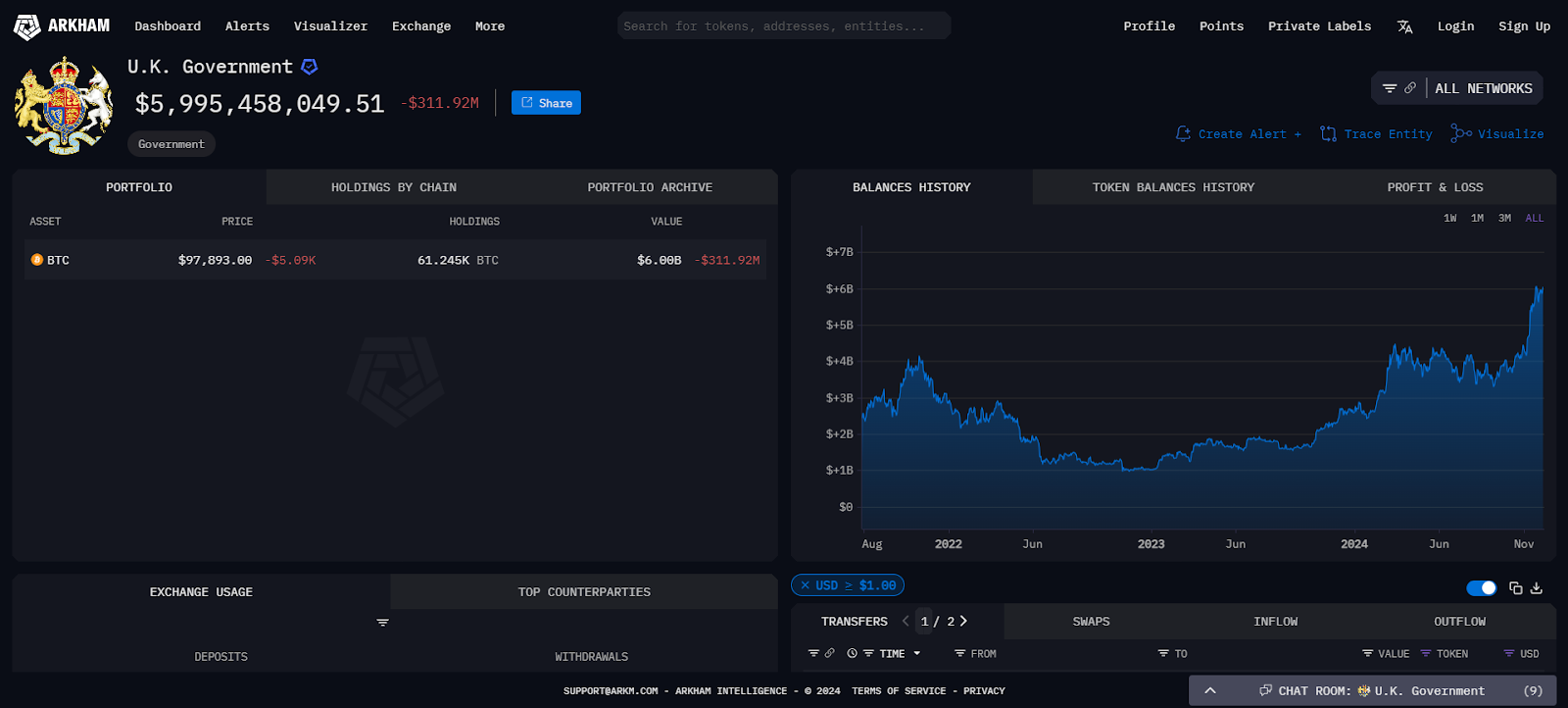Click the chain link icon beside All Networks
This screenshot has width=1568, height=708.
(x=1410, y=88)
